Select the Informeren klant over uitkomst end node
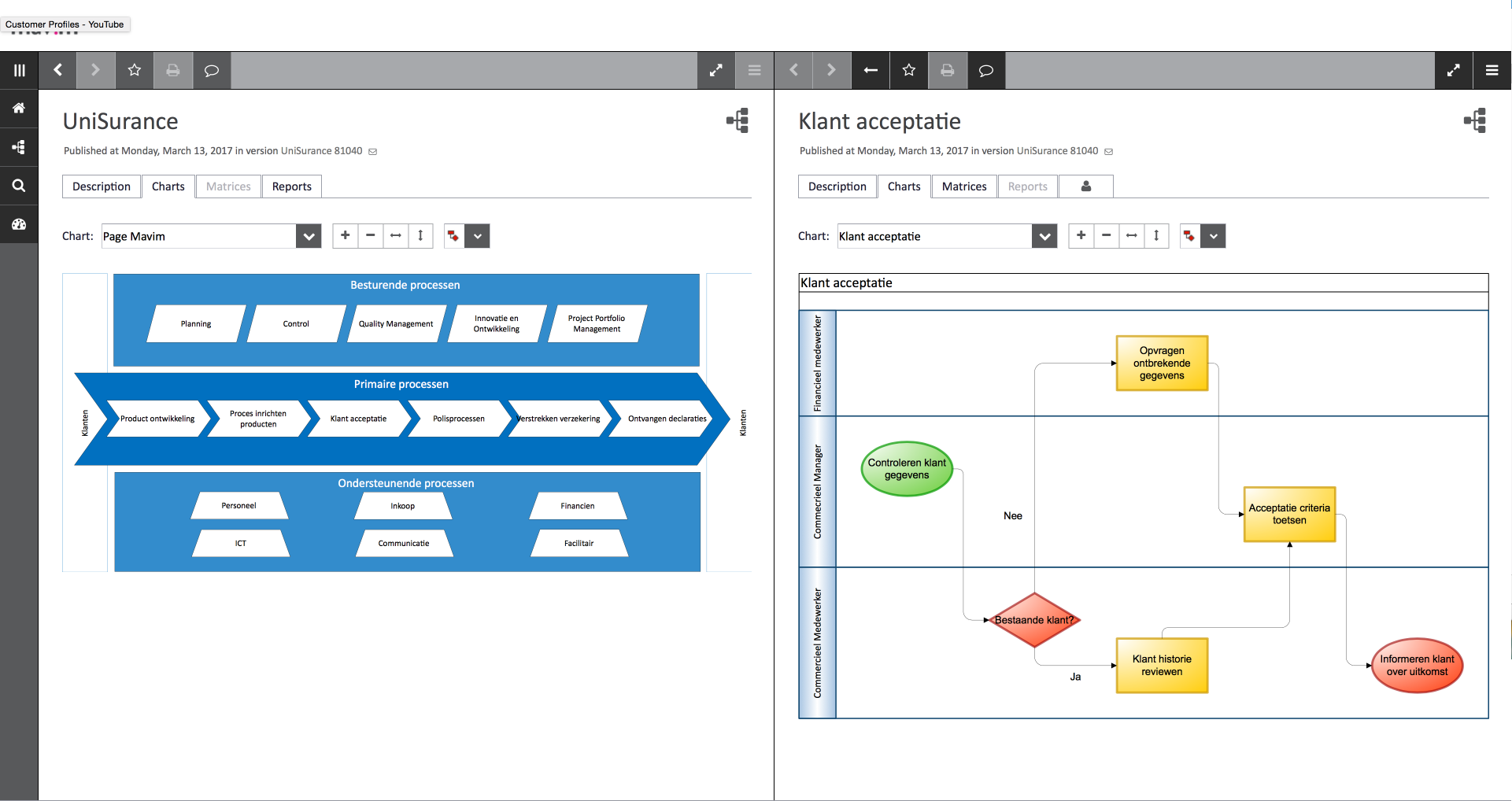The height and width of the screenshot is (801, 1512). 1417,665
